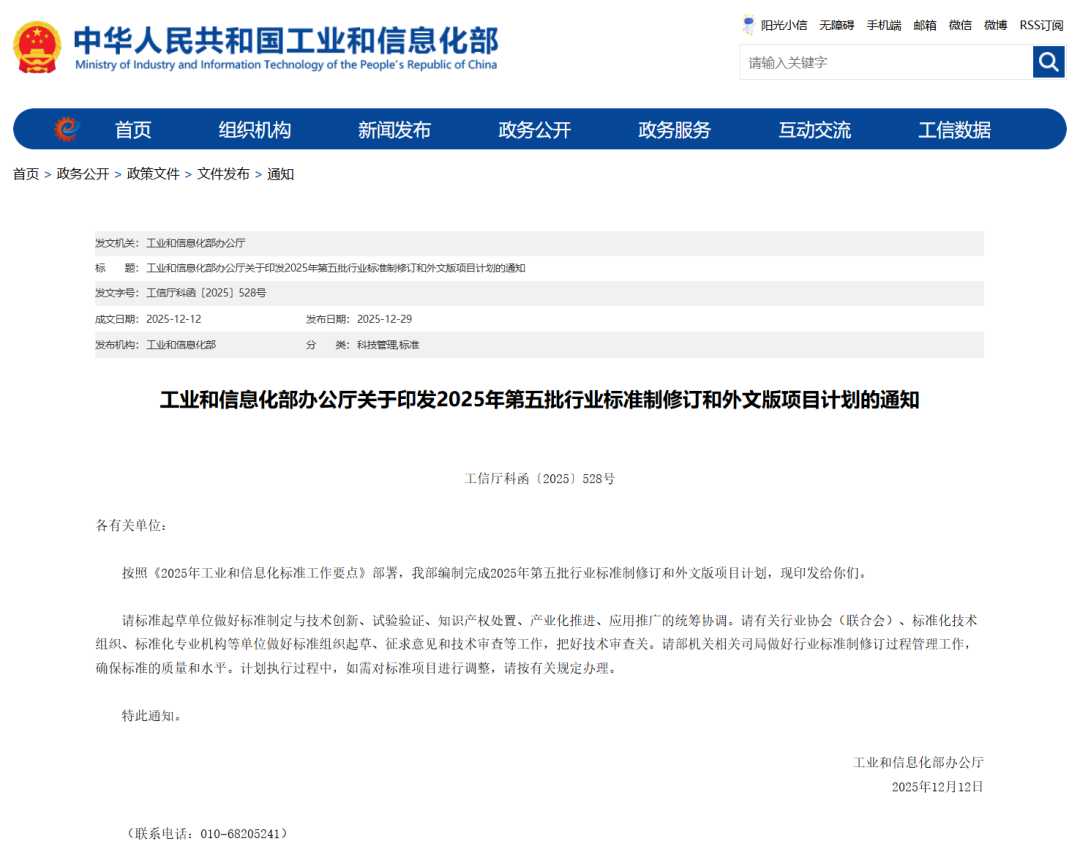
Task: Navigate to 首页 in the breadcrumb
Action: [x=25, y=173]
